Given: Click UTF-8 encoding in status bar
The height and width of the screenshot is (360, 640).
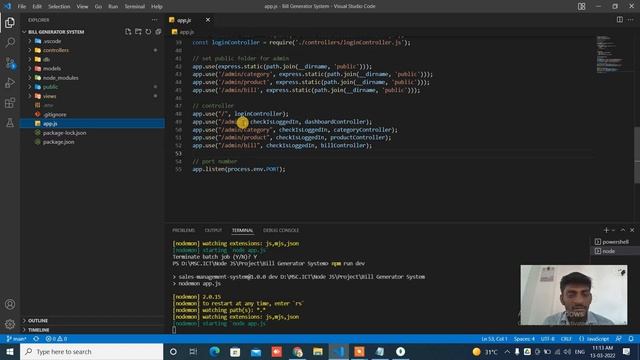Looking at the screenshot, I should click(547, 339).
